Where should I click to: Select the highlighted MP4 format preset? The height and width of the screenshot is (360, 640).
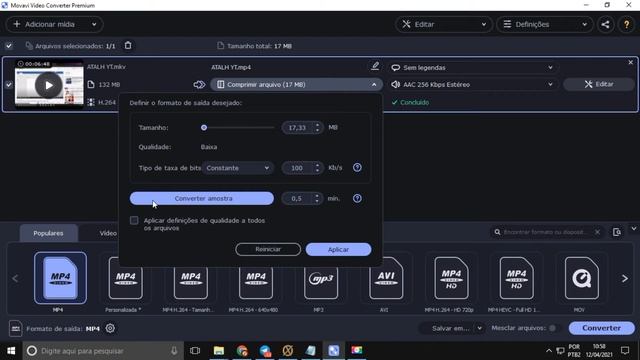(60, 278)
